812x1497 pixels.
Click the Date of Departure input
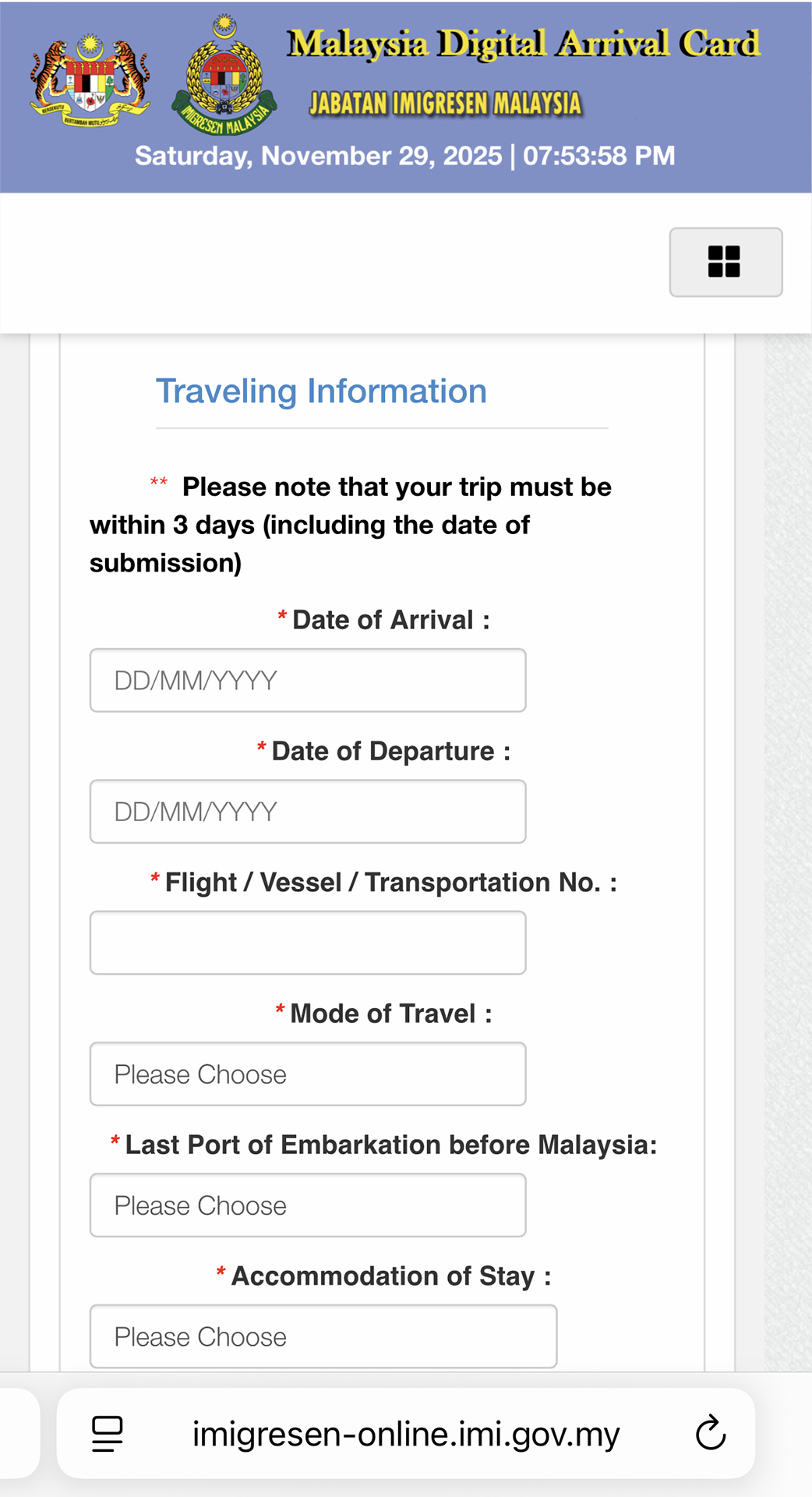(x=308, y=812)
